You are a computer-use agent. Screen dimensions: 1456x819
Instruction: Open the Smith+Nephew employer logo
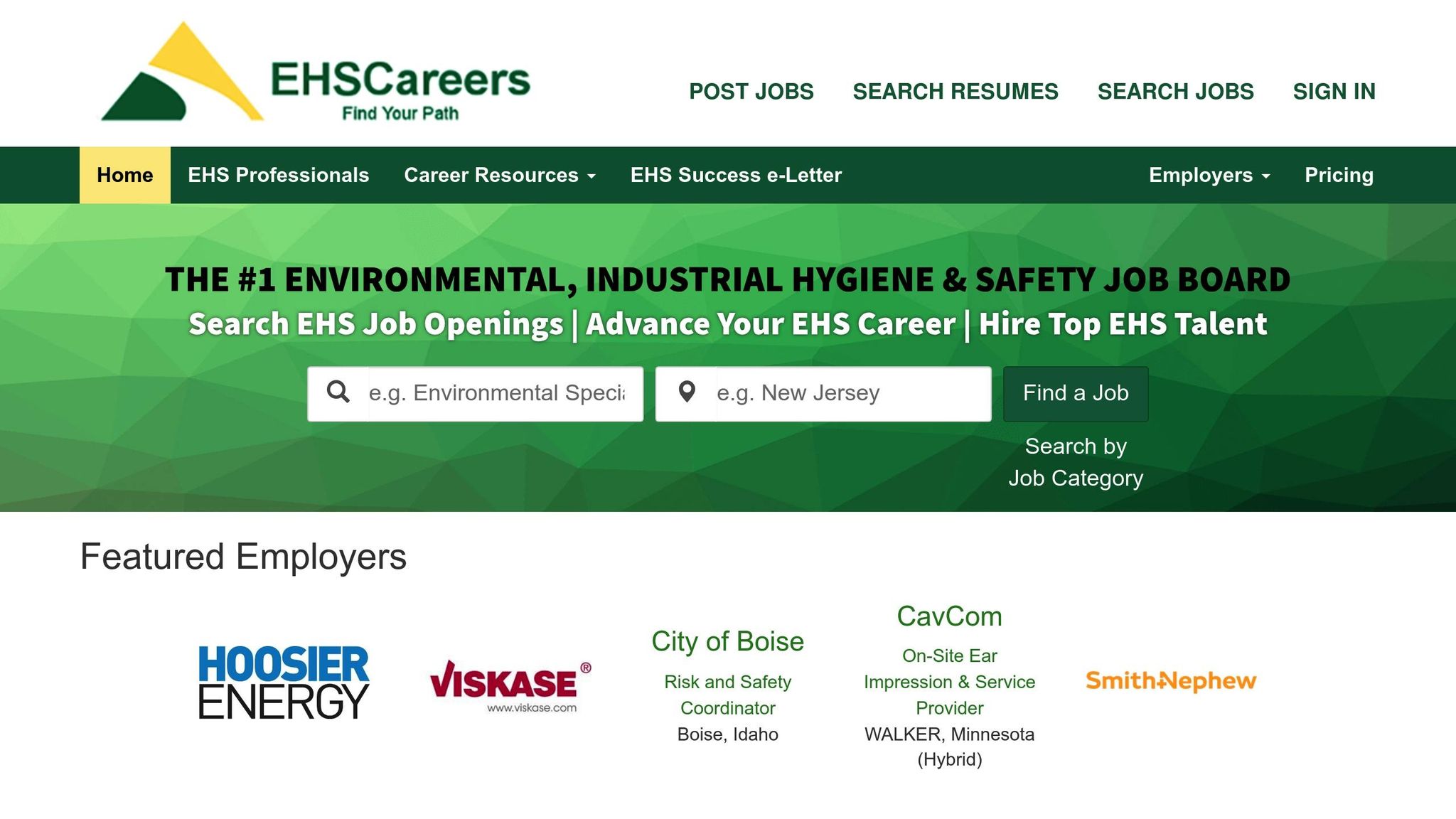[1171, 681]
